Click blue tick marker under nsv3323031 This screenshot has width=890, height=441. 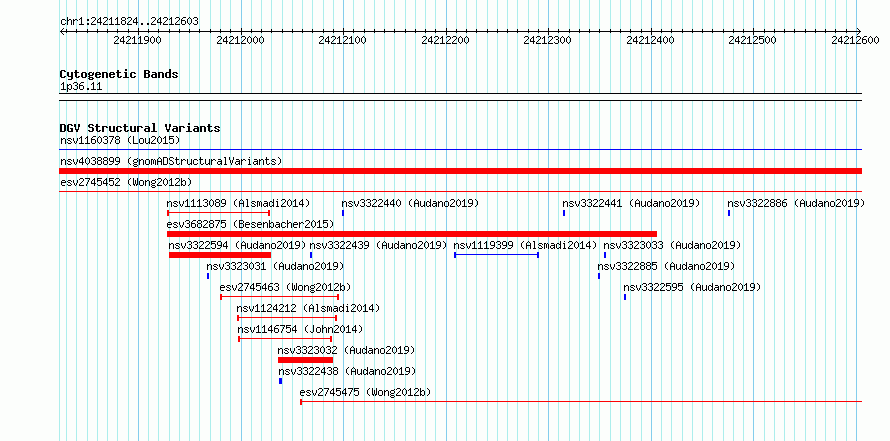point(208,276)
